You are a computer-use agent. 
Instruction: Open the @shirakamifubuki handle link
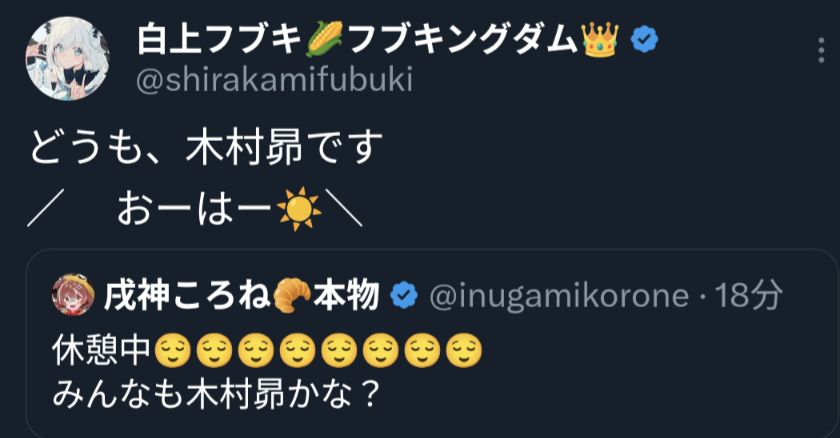pyautogui.click(x=273, y=80)
